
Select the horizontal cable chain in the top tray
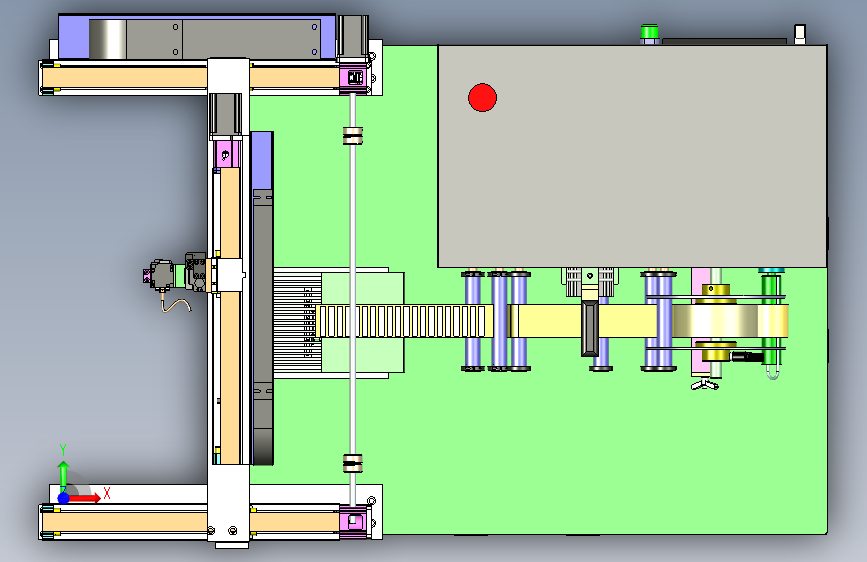pos(204,38)
